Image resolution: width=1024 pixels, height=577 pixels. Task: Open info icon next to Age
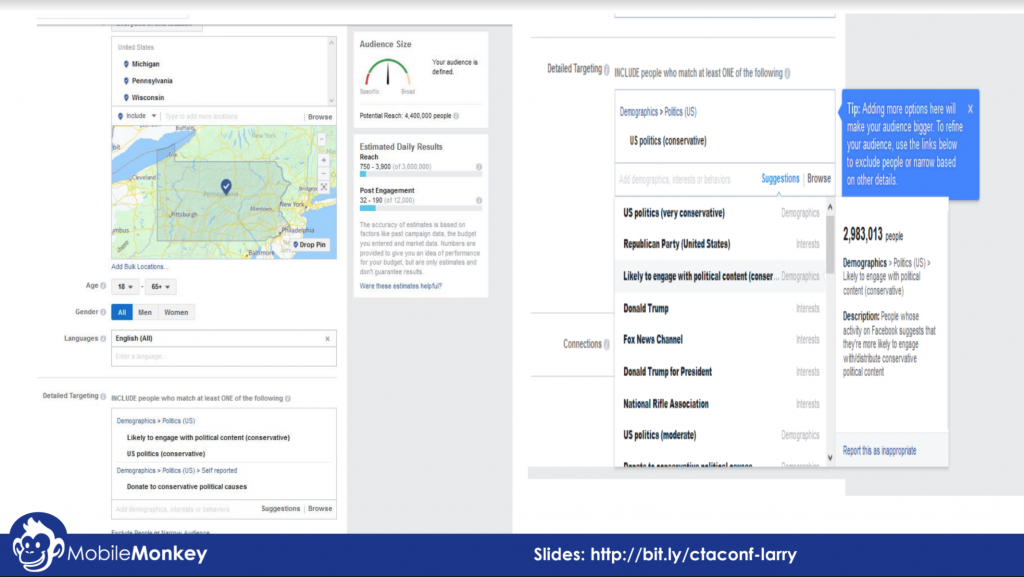[x=103, y=286]
